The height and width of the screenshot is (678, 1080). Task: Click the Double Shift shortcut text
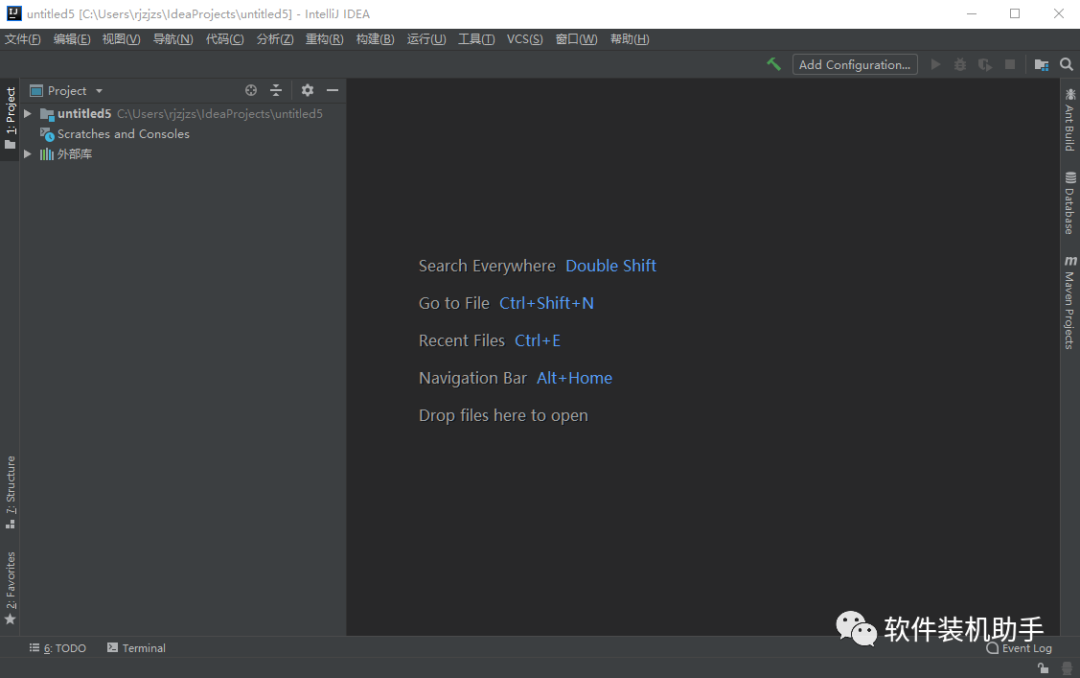click(x=610, y=266)
